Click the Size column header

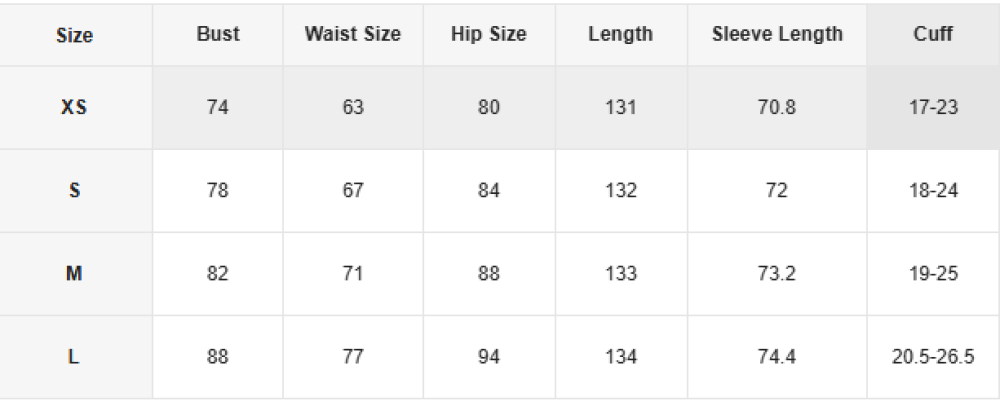click(x=75, y=35)
